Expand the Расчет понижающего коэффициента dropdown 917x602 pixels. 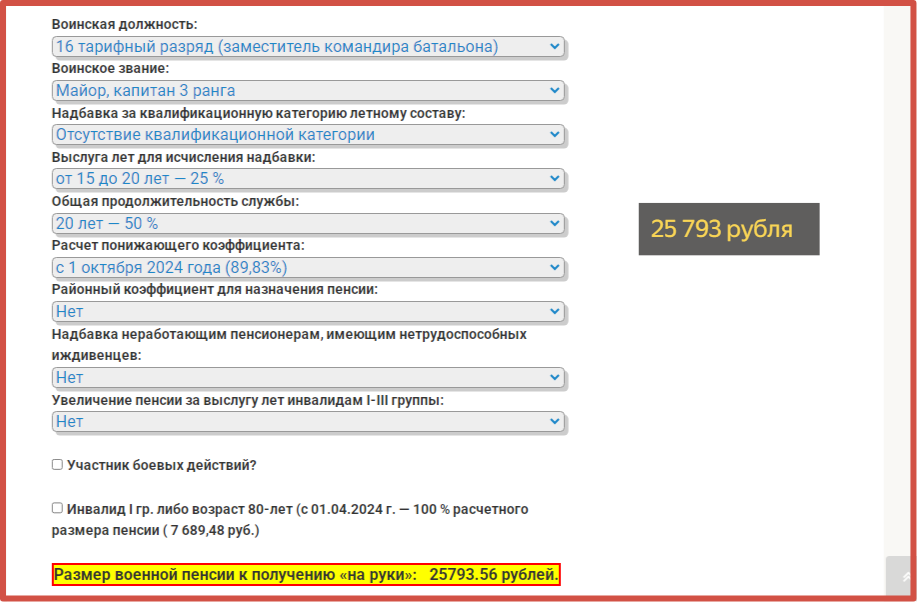tap(308, 267)
